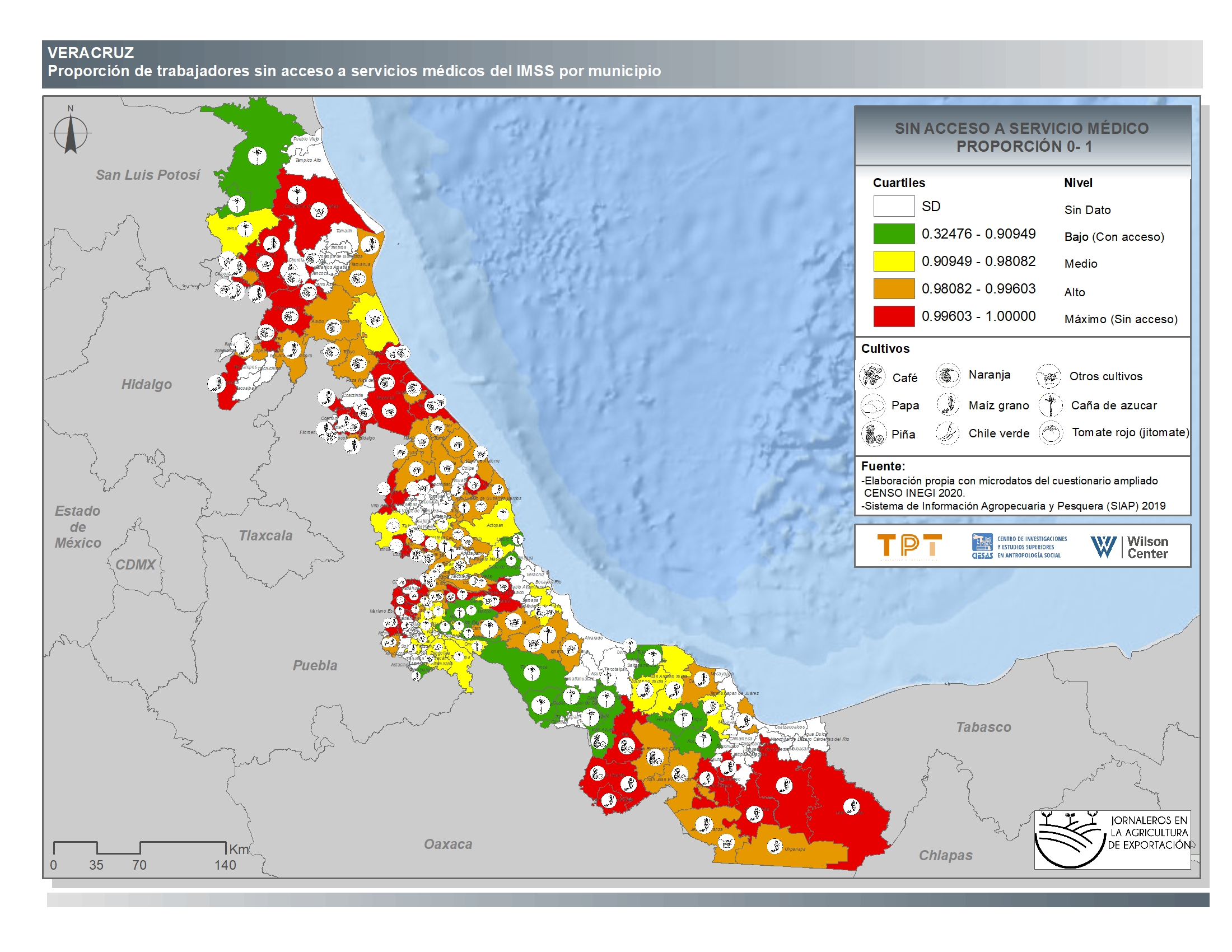The width and height of the screenshot is (1232, 952).
Task: Click the TPT logo
Action: [909, 546]
